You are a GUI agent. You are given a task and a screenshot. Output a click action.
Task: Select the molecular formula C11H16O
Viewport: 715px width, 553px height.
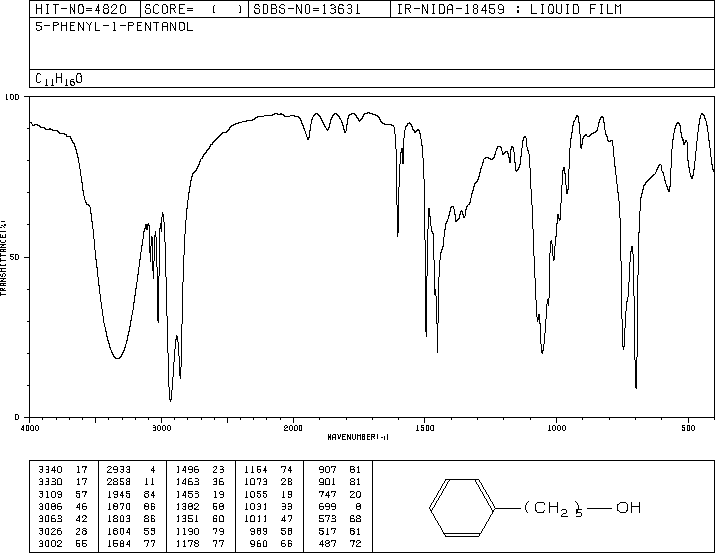[59, 79]
